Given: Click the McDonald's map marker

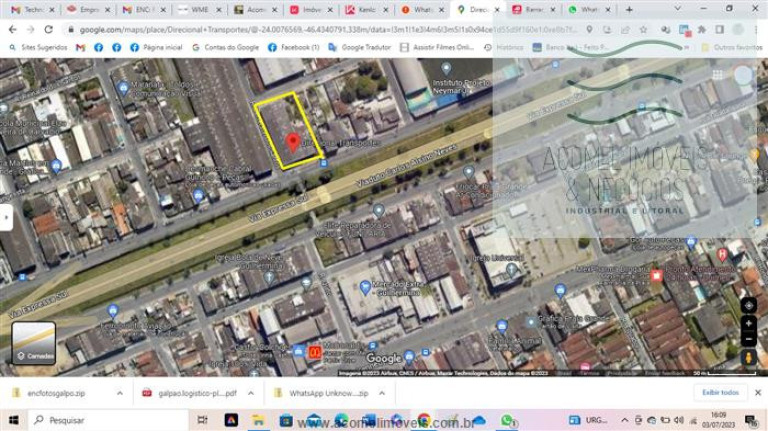Looking at the screenshot, I should pyautogui.click(x=314, y=352).
